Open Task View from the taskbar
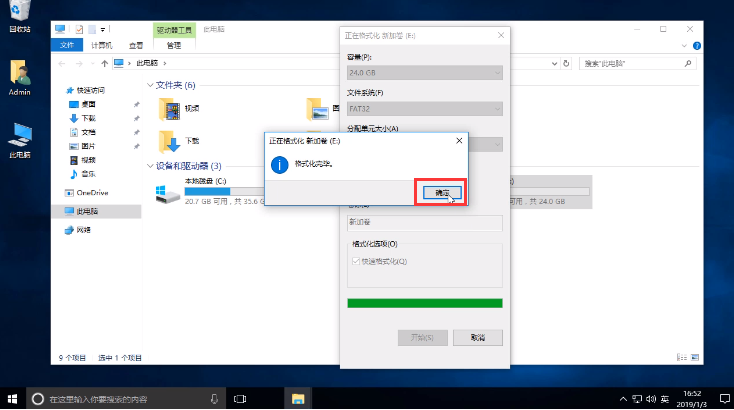Viewport: 734px width, 410px height. pyautogui.click(x=240, y=398)
